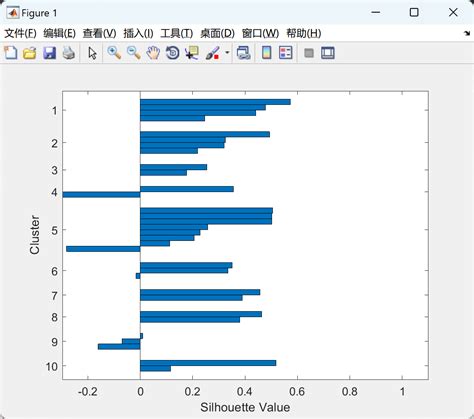Hide Plot Tools with the gray square icon
This screenshot has height=419, width=474.
(309, 53)
